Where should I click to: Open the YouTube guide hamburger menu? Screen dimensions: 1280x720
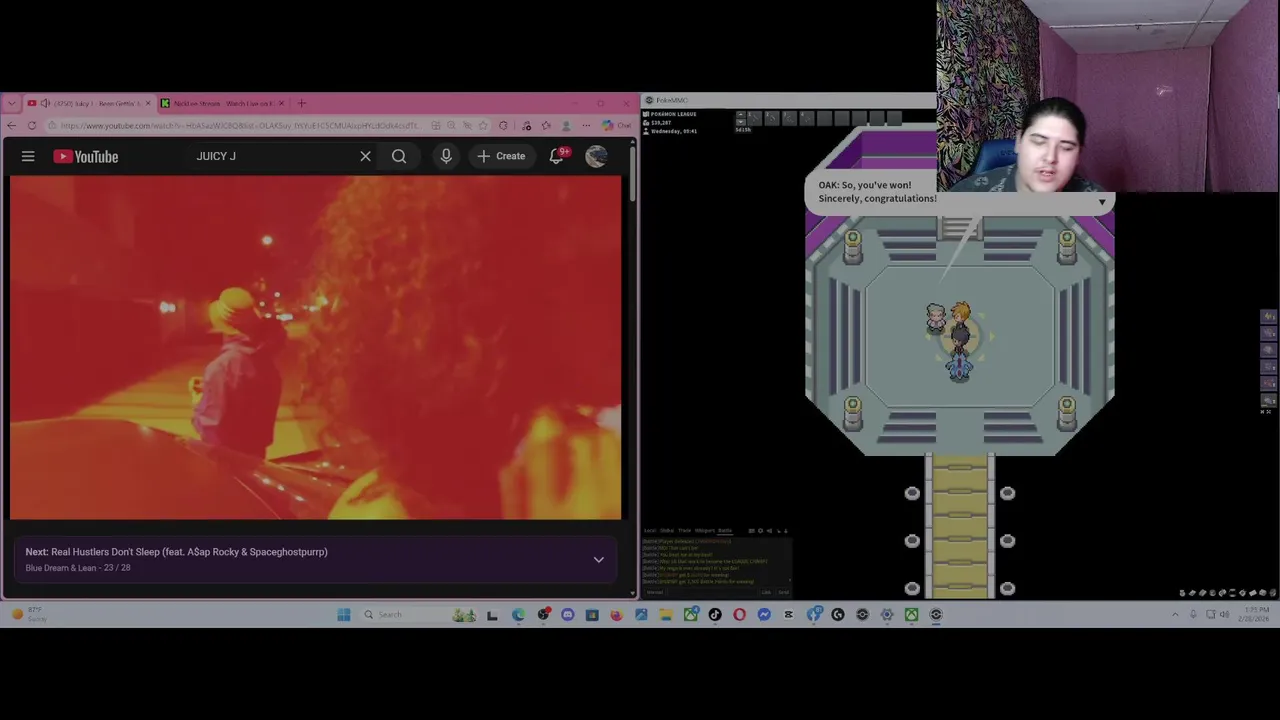pos(28,156)
